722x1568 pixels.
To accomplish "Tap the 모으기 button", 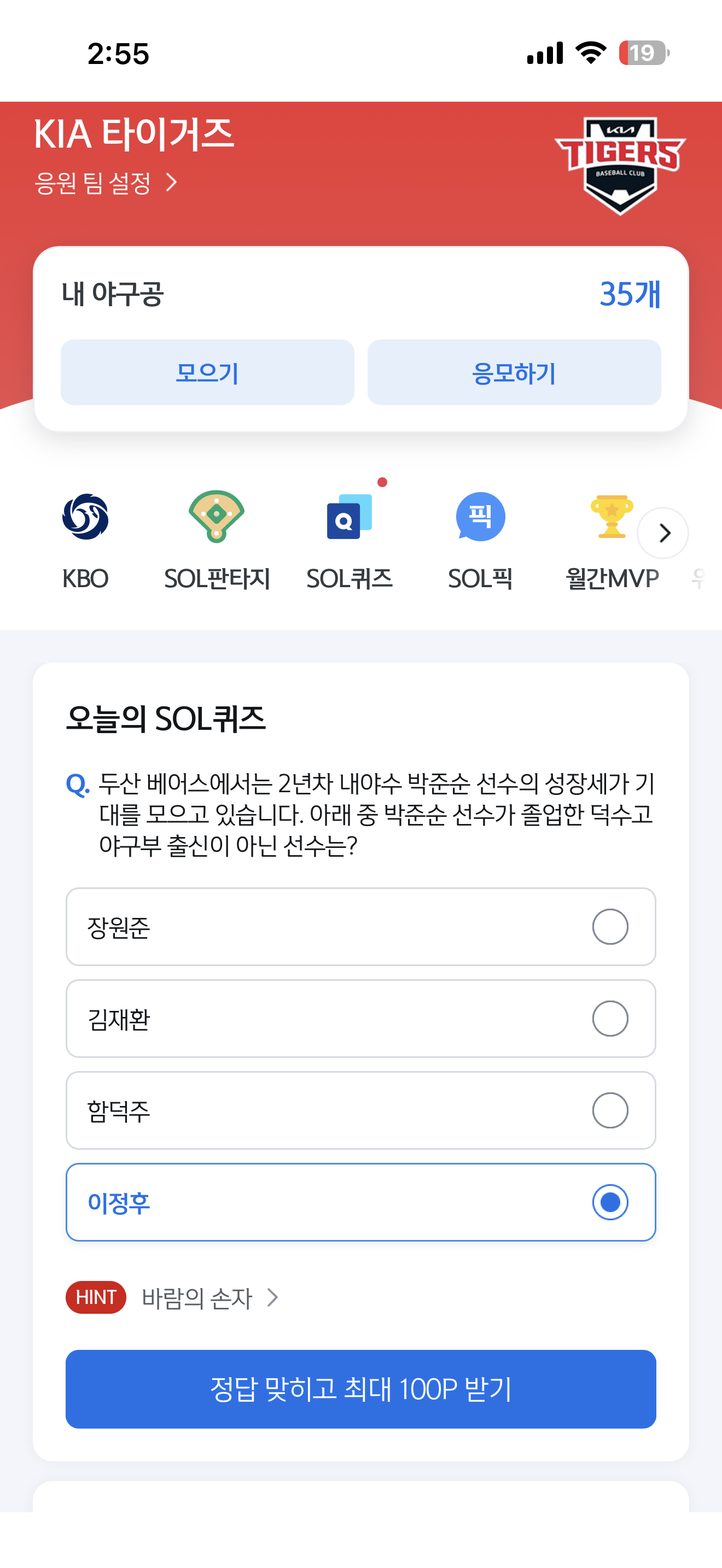I will pyautogui.click(x=208, y=372).
